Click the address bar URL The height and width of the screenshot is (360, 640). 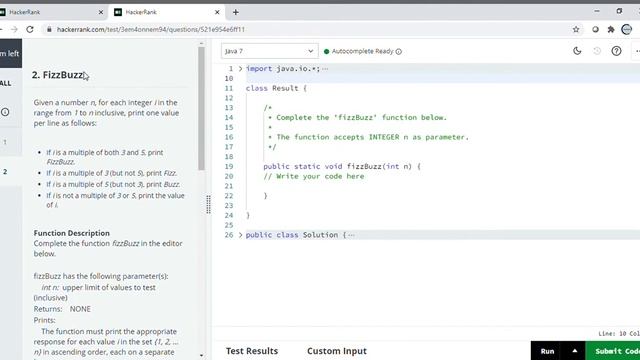click(151, 29)
